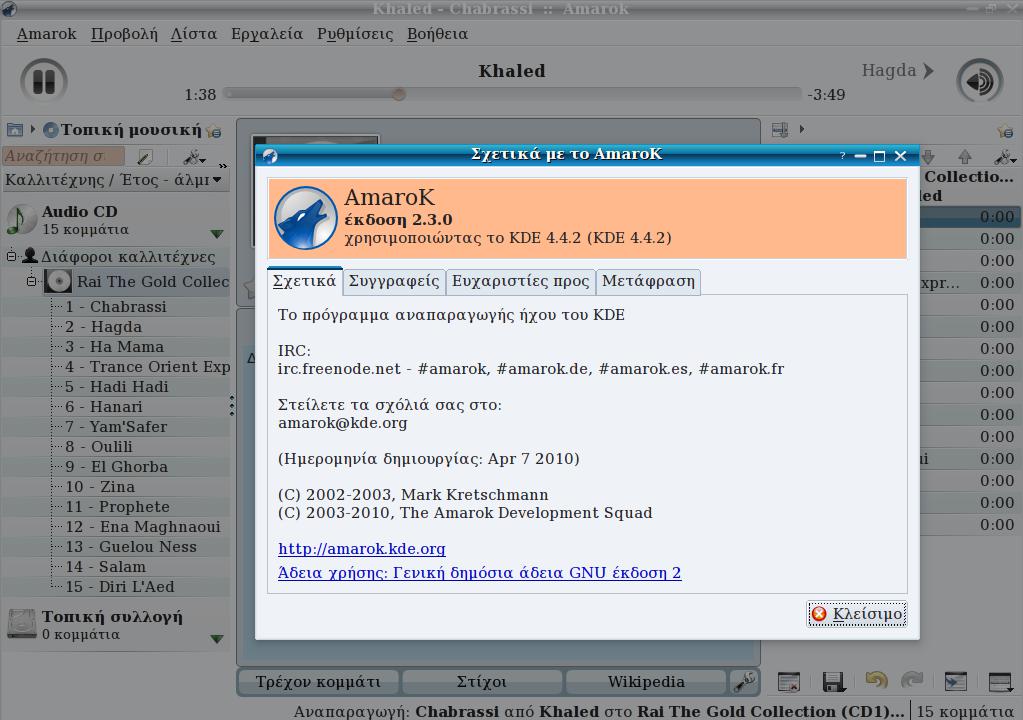The width and height of the screenshot is (1023, 720).
Task: Select track 12 - Ena Maghnaoui
Action: point(143,527)
